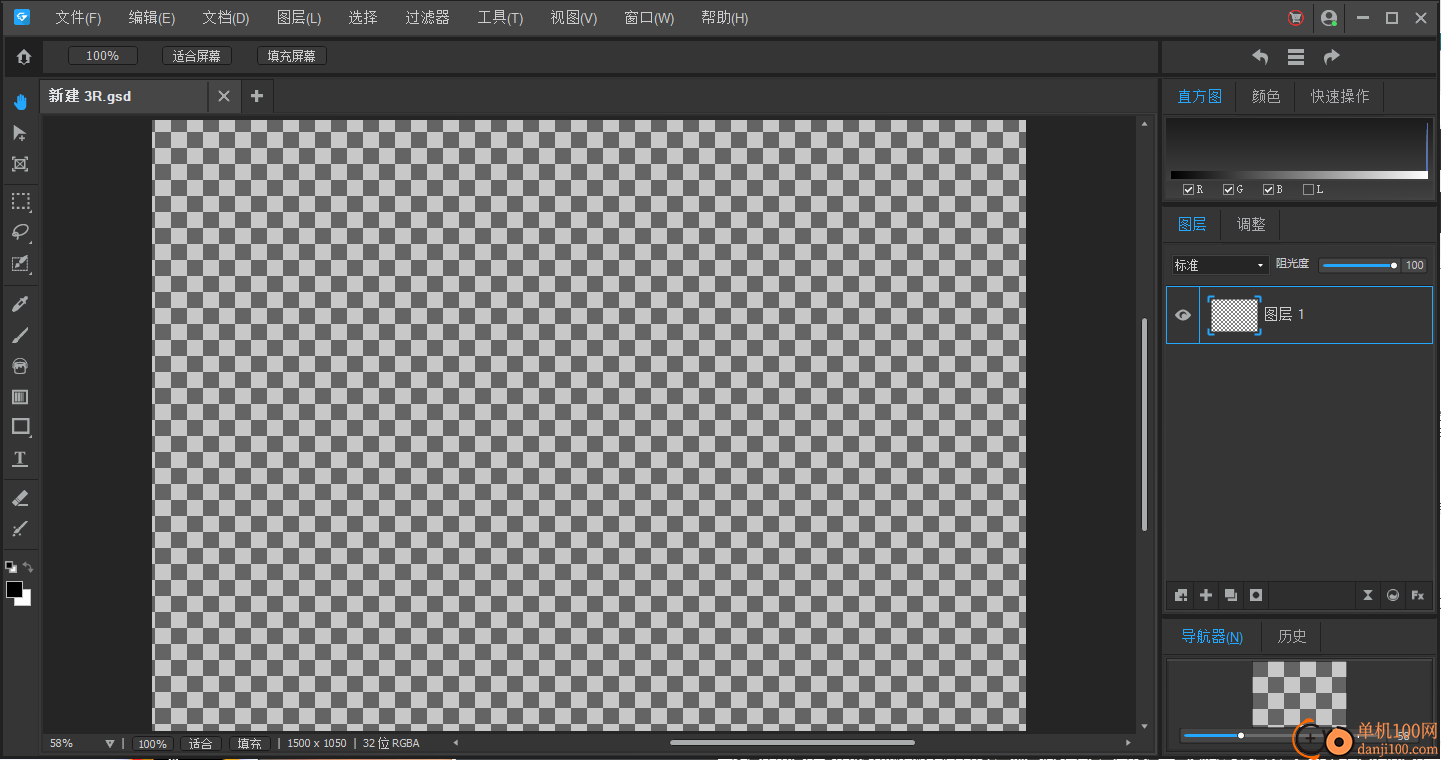Open the hamburger list icon between undo and redo

tap(1296, 57)
